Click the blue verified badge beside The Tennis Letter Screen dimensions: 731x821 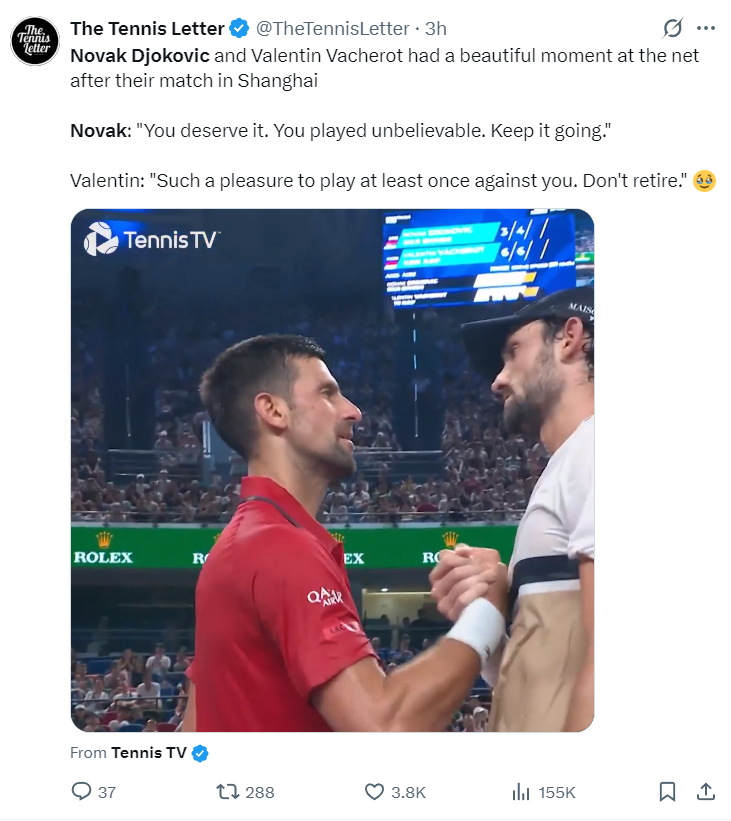(x=239, y=28)
